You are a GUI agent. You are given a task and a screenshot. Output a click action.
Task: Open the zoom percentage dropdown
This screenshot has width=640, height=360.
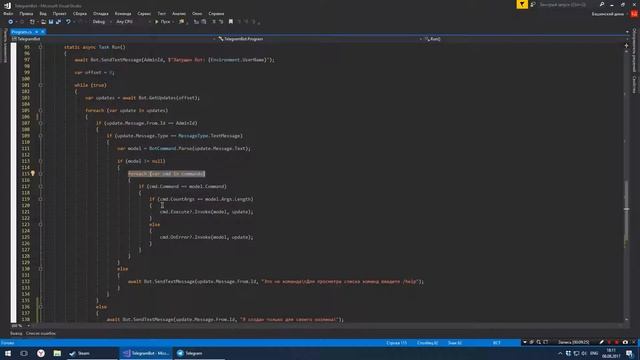[x=20, y=326]
